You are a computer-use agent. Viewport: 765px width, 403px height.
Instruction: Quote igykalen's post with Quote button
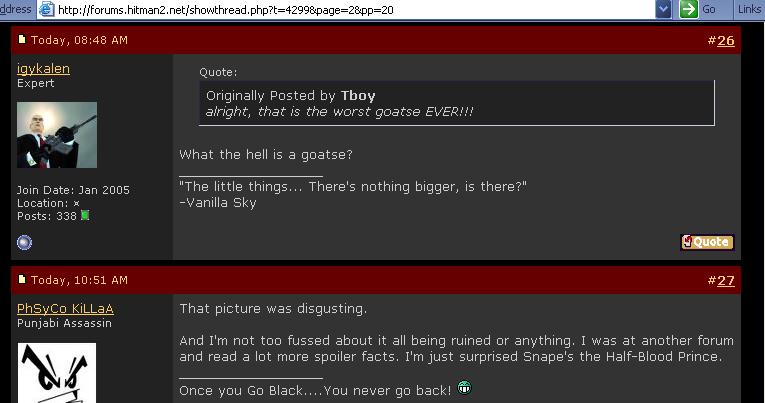pos(707,242)
